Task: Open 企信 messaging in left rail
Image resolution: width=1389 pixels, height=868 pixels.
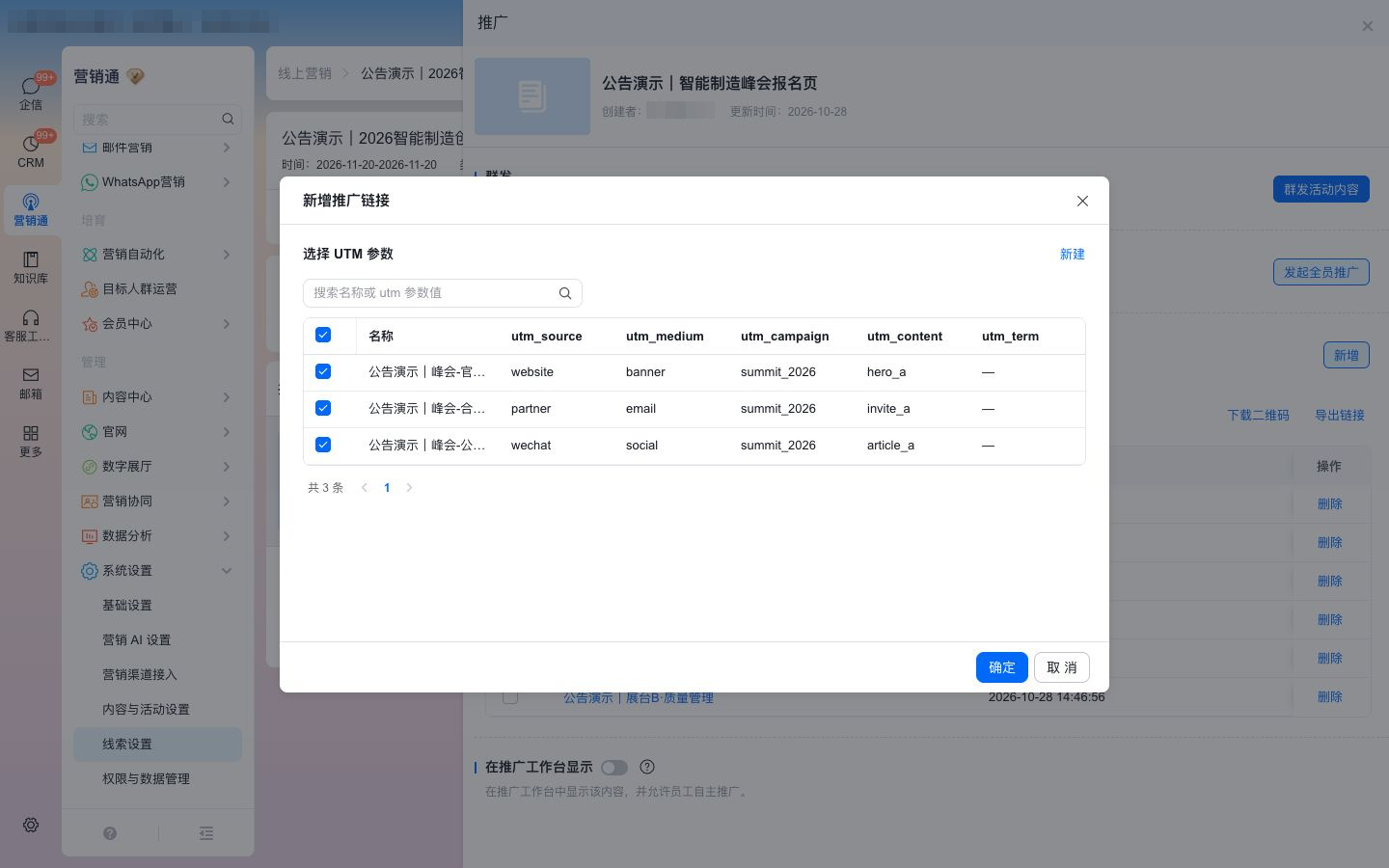Action: pyautogui.click(x=31, y=93)
